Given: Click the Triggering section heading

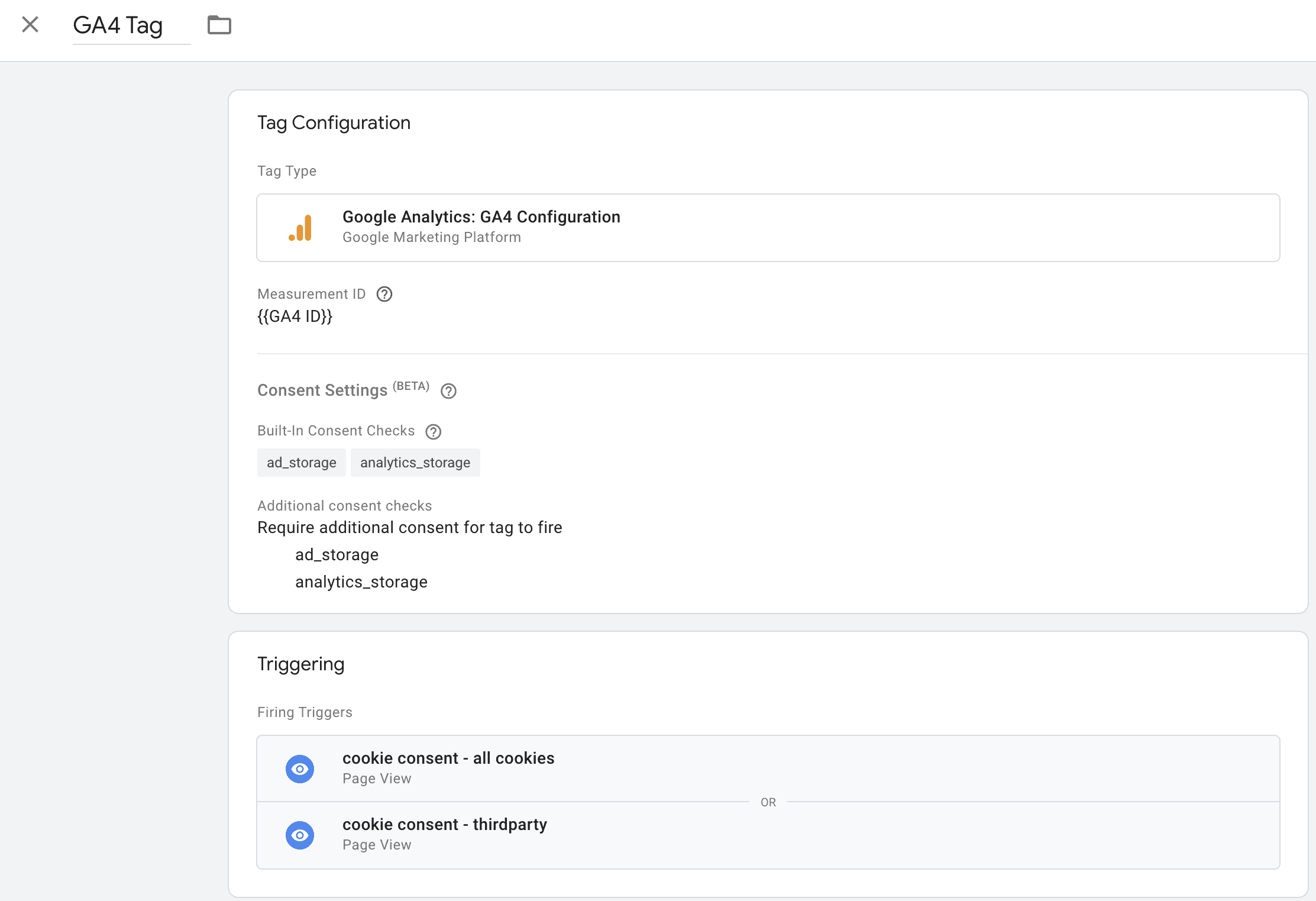Looking at the screenshot, I should [301, 664].
